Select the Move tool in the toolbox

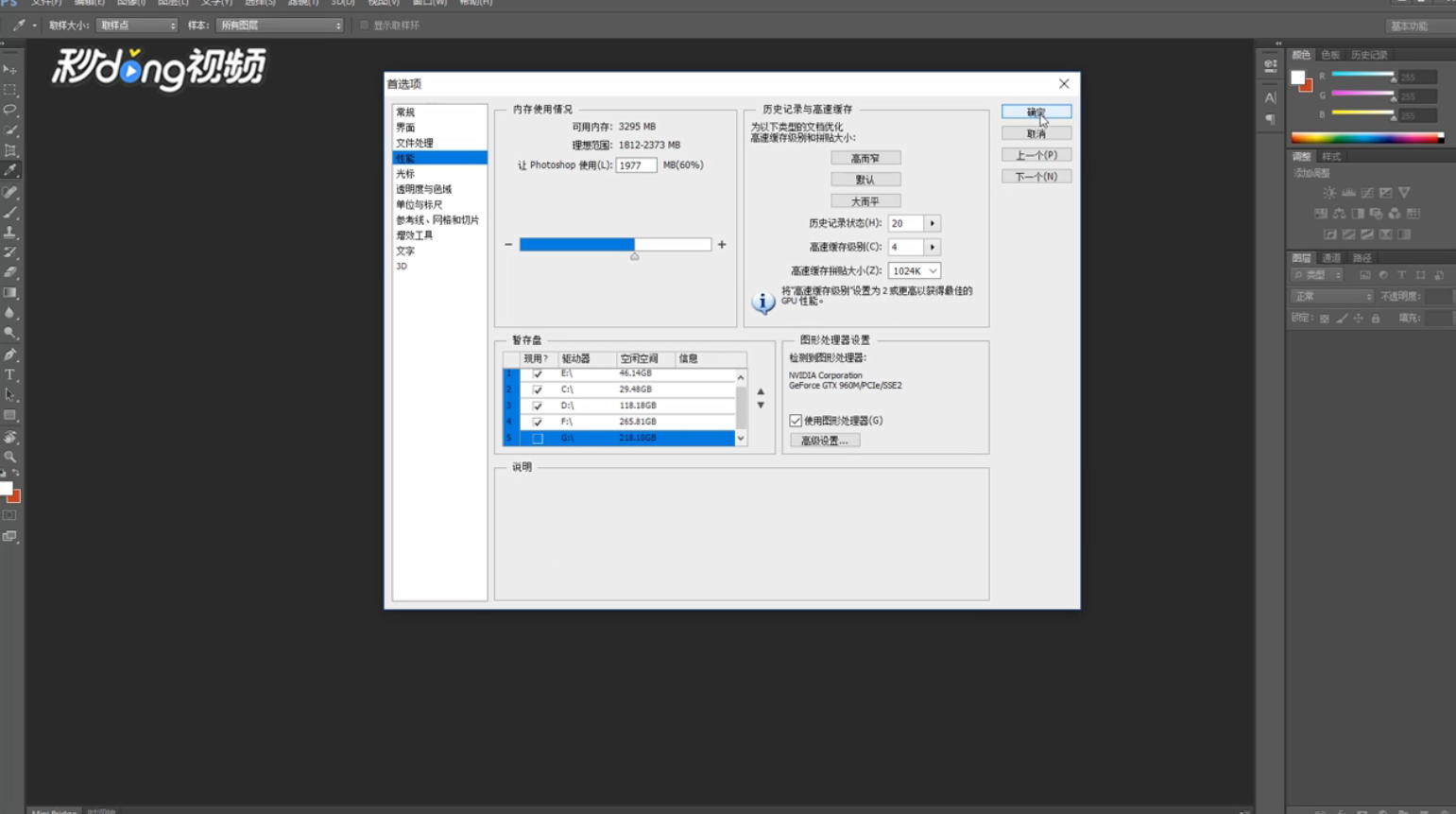[10, 70]
